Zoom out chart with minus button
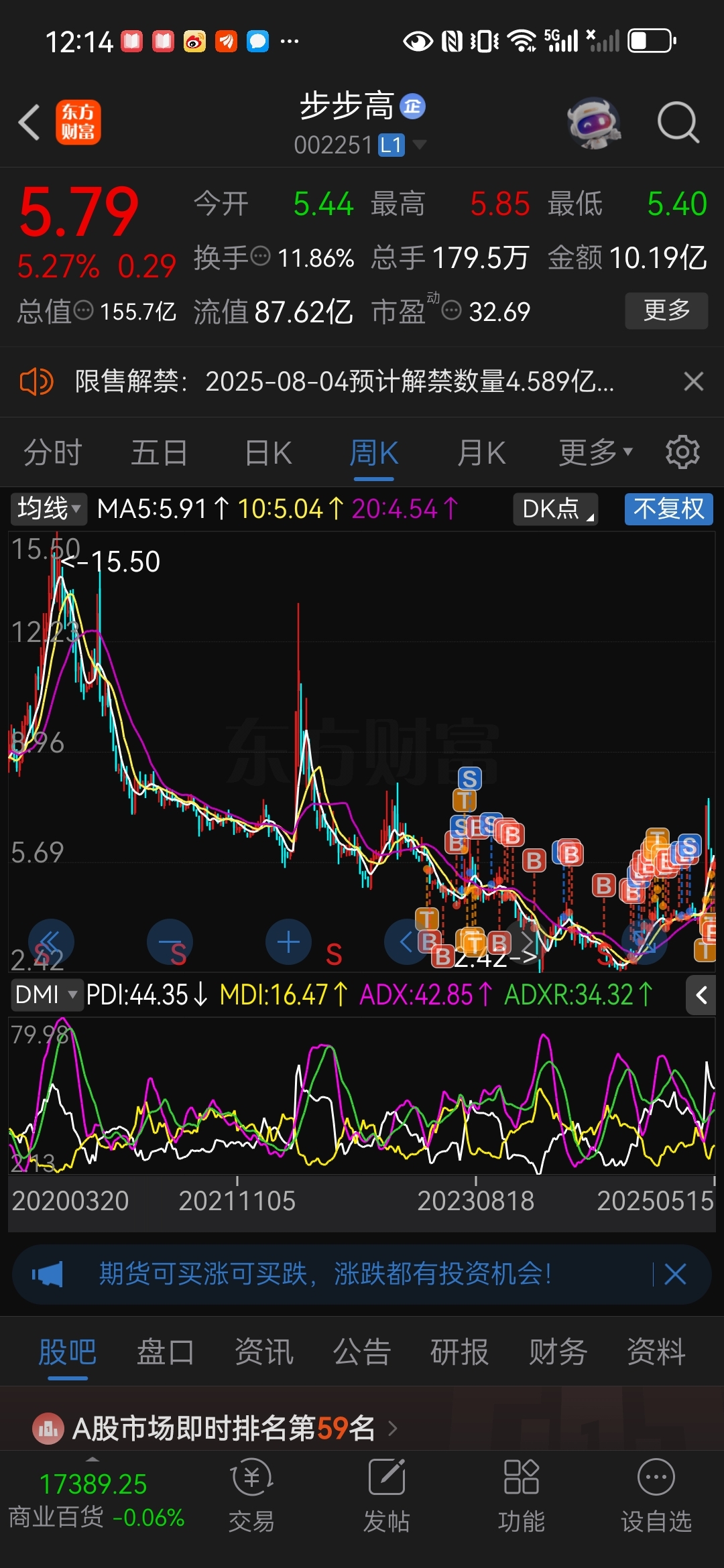Image resolution: width=724 pixels, height=1568 pixels. 170,941
